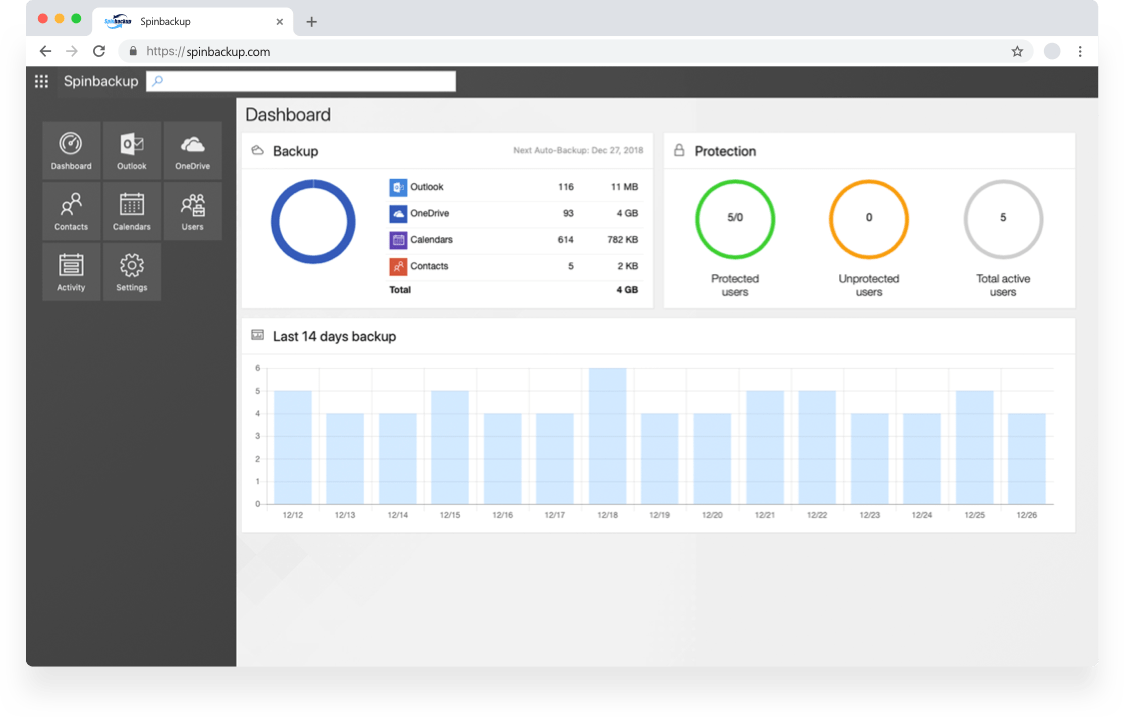Click the Contacts icon in Backup table
Viewport: 1124px width, 718px height.
[398, 267]
